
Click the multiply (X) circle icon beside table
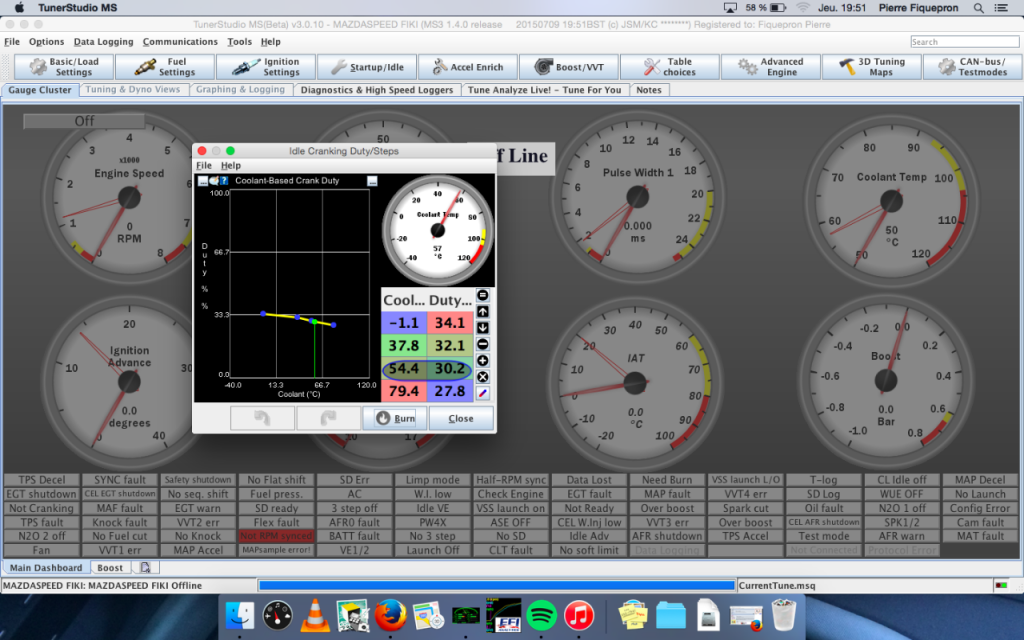coord(483,377)
